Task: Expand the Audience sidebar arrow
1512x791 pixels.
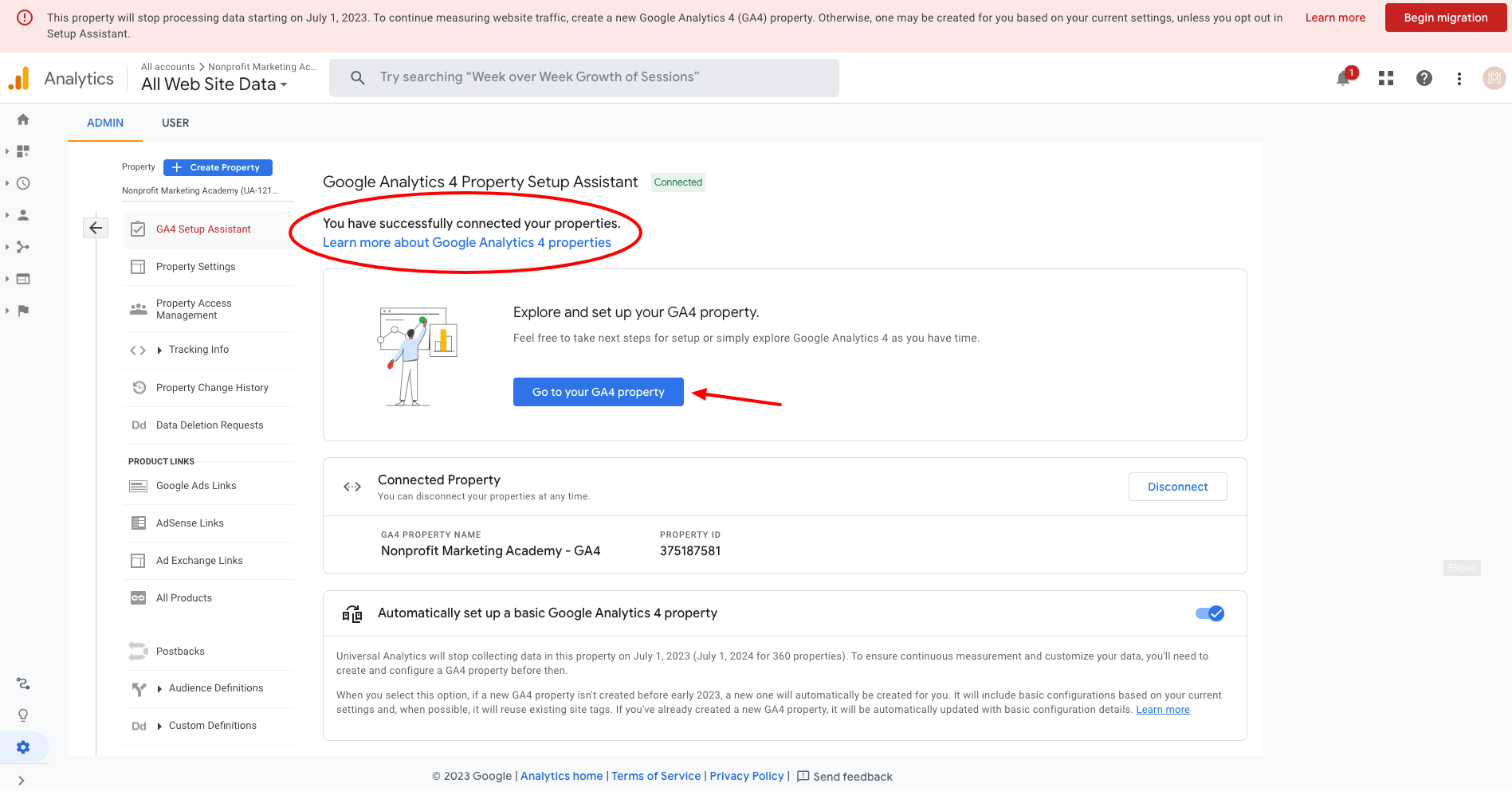Action: click(x=7, y=215)
